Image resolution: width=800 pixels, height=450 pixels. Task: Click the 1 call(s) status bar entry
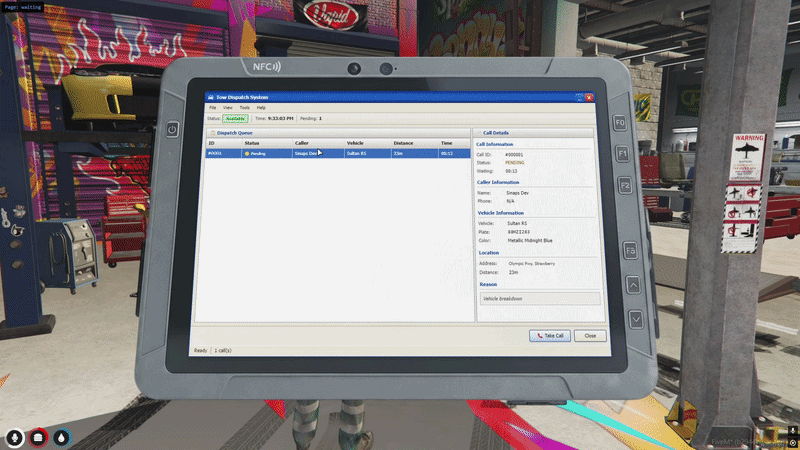click(x=223, y=351)
